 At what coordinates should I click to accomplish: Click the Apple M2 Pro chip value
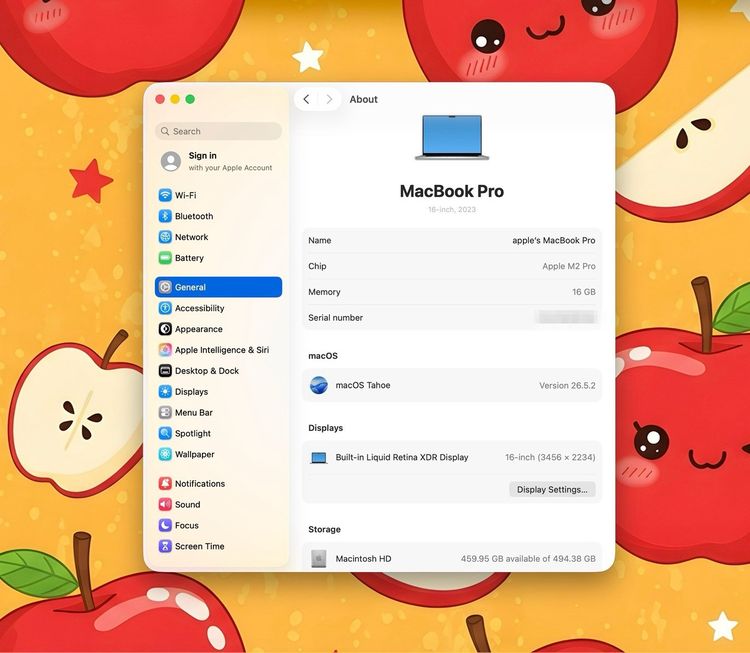pos(569,266)
